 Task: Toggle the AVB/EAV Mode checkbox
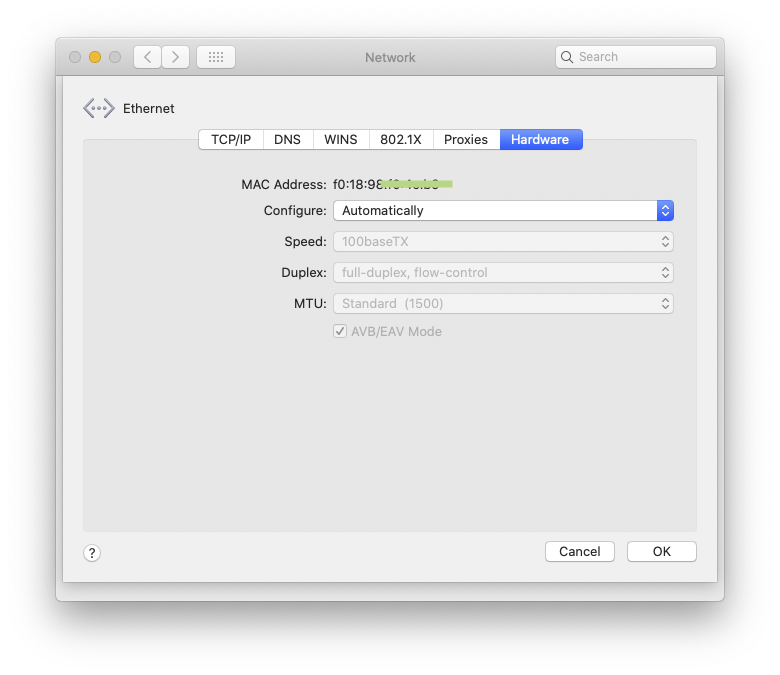pyautogui.click(x=340, y=331)
